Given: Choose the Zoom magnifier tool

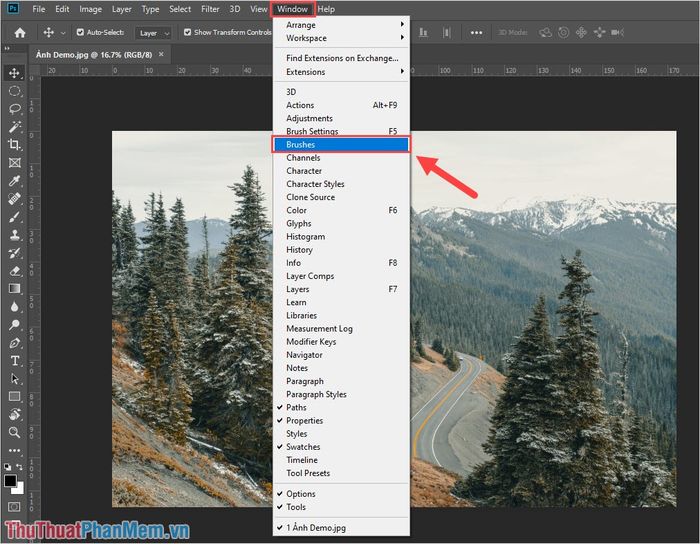Looking at the screenshot, I should click(15, 432).
